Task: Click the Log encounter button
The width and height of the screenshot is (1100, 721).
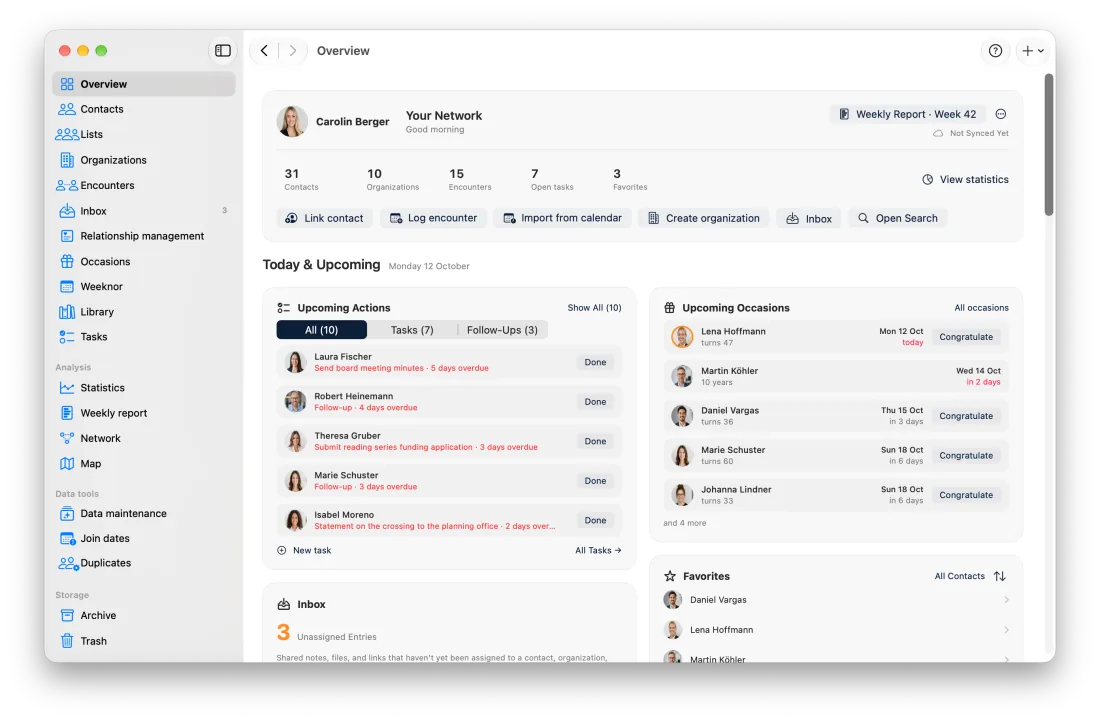Action: pyautogui.click(x=434, y=218)
